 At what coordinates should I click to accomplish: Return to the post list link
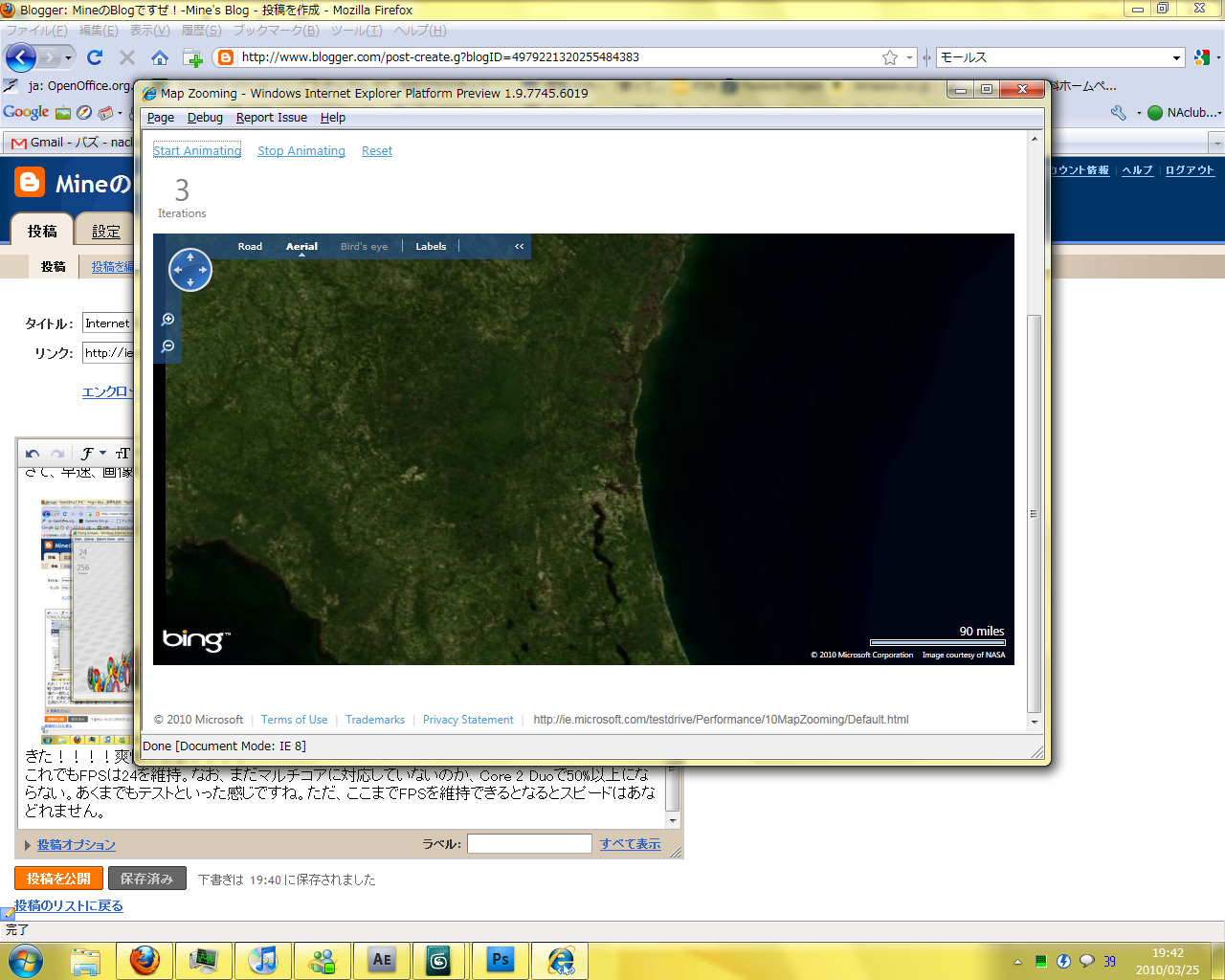pyautogui.click(x=69, y=905)
